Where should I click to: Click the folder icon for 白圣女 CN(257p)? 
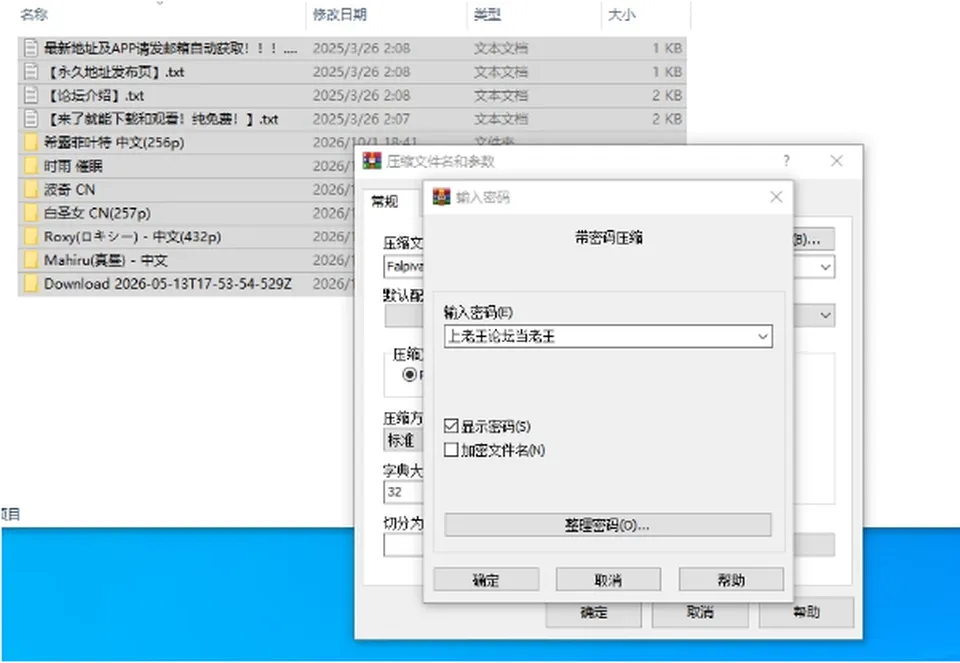pos(31,213)
